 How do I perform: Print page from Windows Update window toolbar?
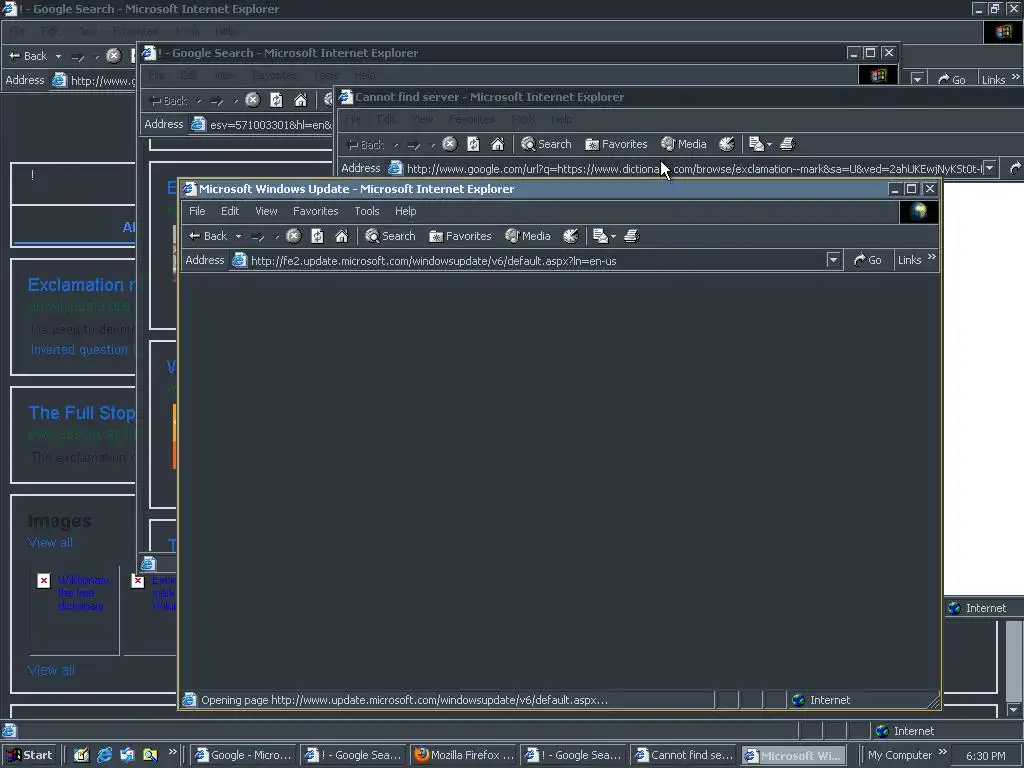click(x=632, y=236)
